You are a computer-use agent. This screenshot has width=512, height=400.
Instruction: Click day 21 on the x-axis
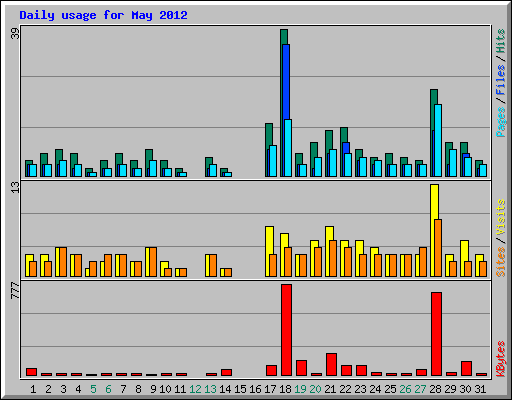[x=330, y=389]
